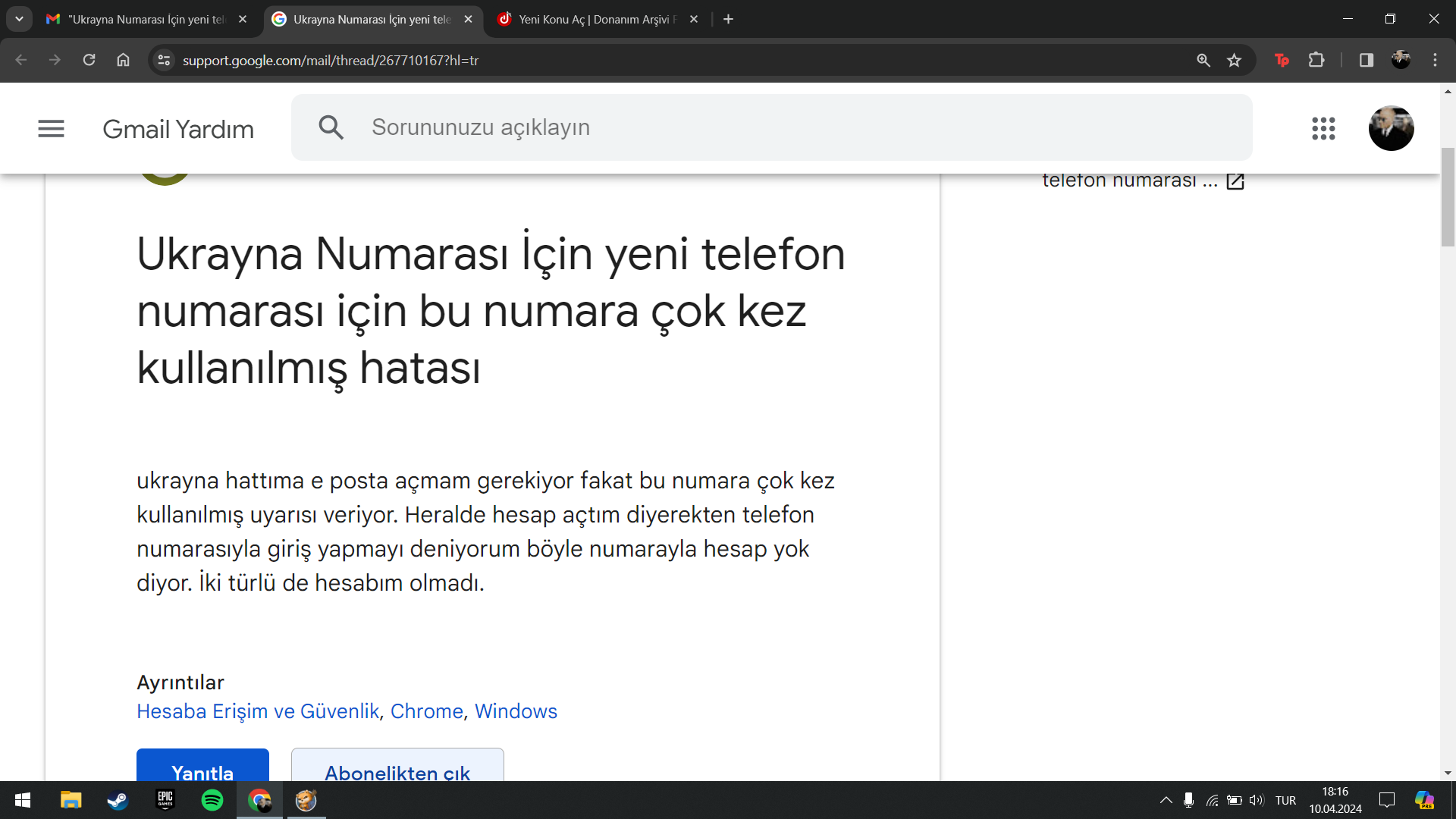Viewport: 1456px width, 819px height.
Task: Open the zoom indicator in address bar
Action: [1203, 60]
